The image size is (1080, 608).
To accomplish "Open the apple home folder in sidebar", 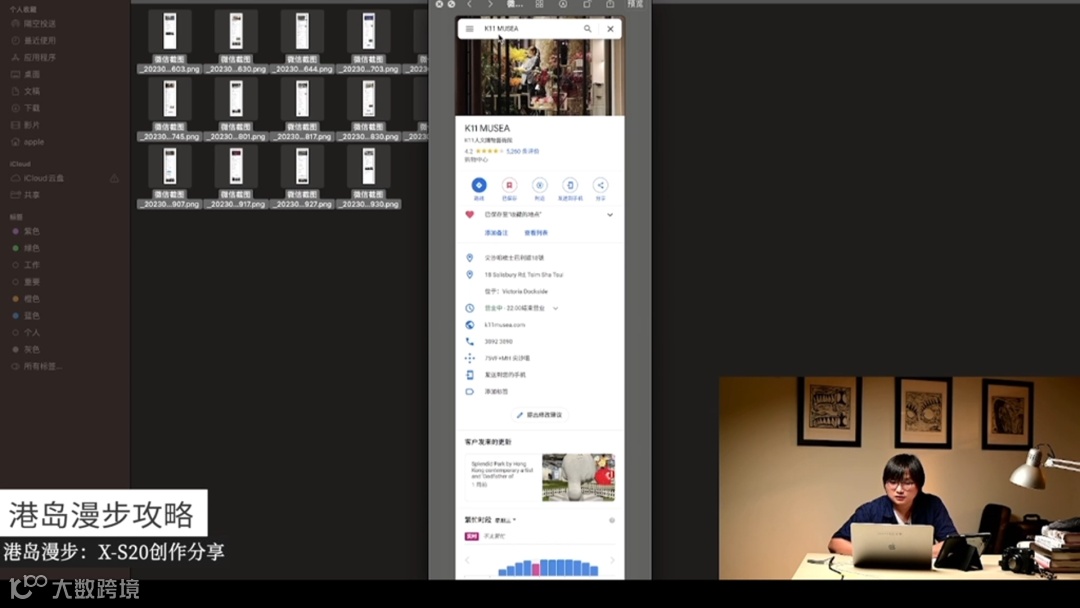I will tap(28, 142).
